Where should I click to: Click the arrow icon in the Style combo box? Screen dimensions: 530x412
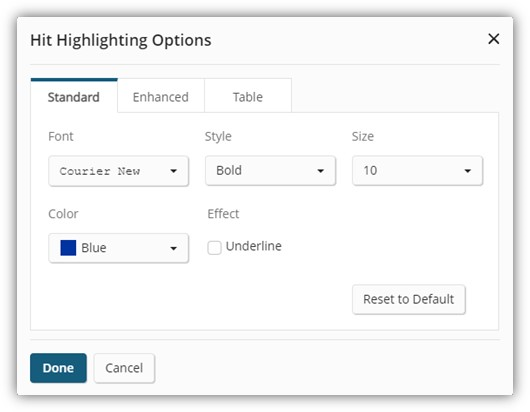[x=320, y=171]
